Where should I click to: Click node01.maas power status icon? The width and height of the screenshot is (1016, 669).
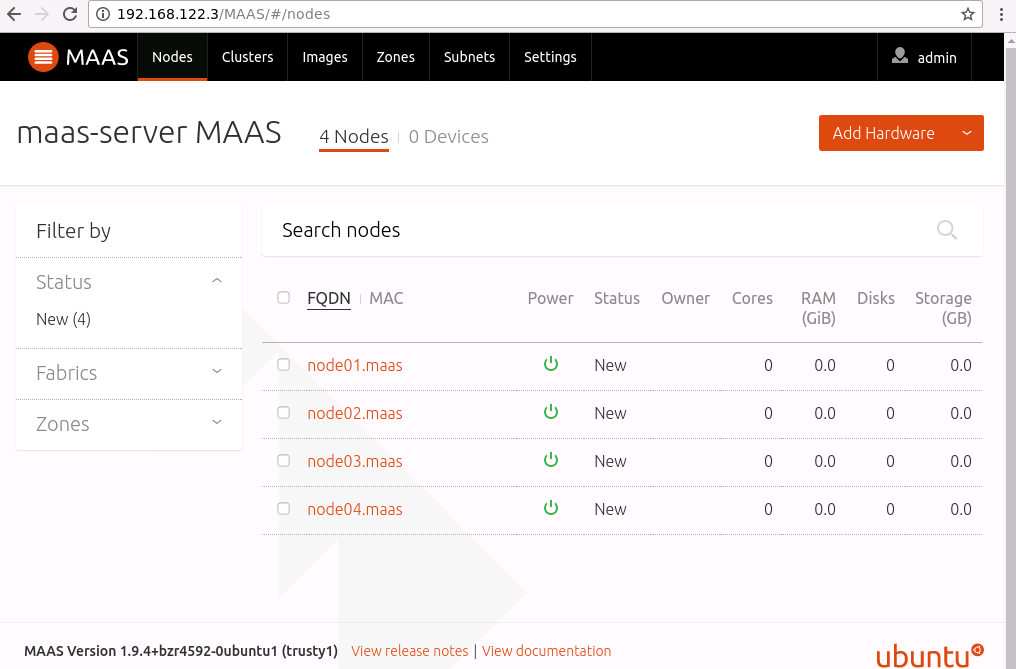pyautogui.click(x=551, y=364)
